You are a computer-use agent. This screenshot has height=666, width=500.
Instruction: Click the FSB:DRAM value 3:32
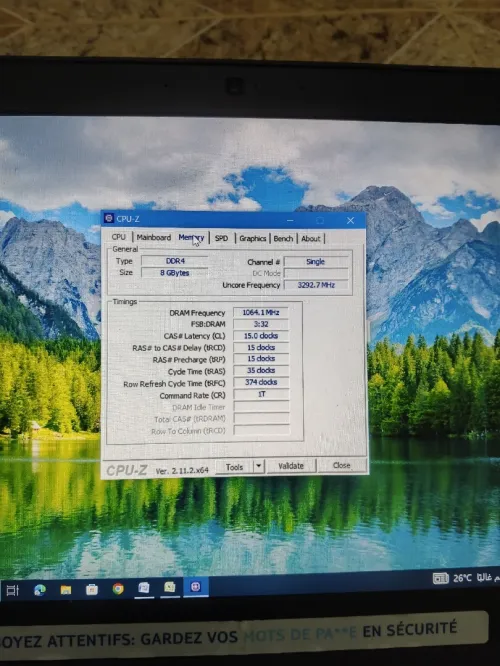click(x=261, y=324)
